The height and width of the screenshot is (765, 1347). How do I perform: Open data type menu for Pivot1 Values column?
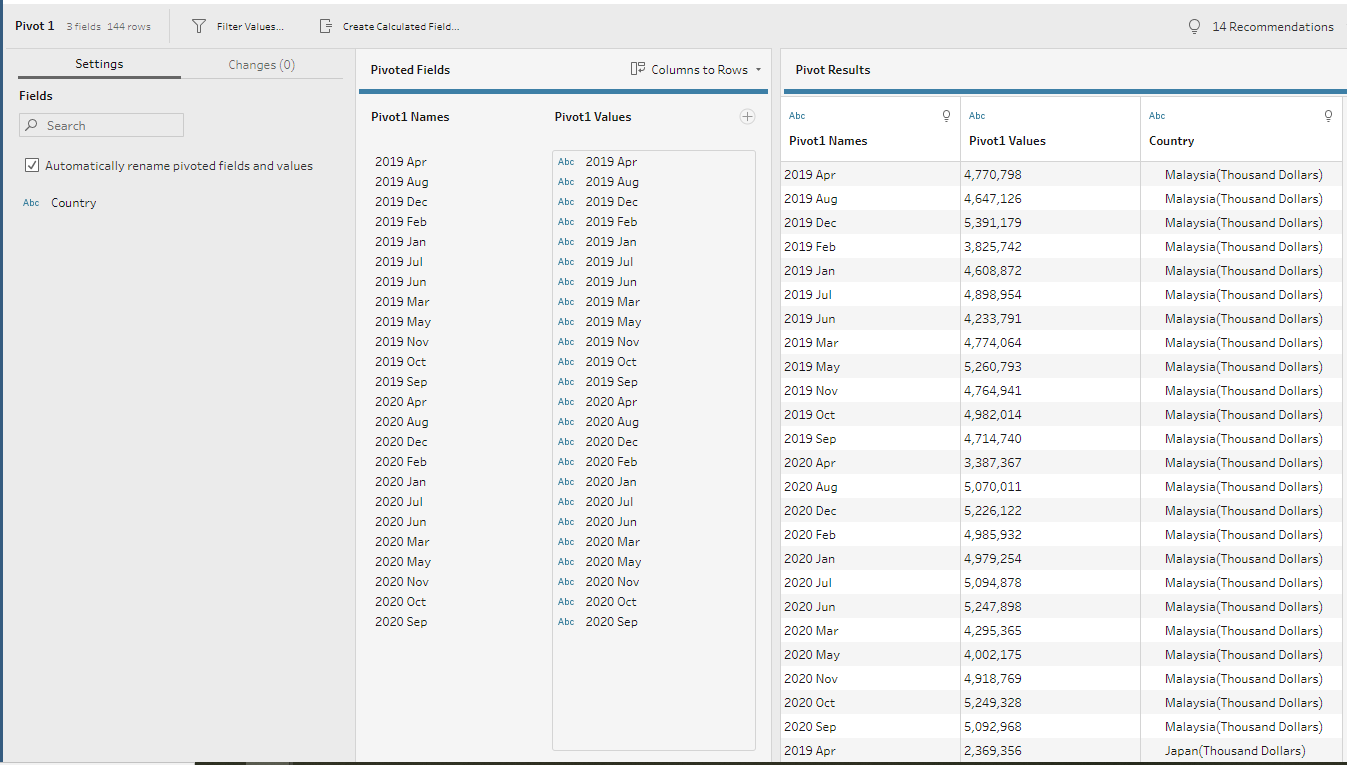pos(977,116)
